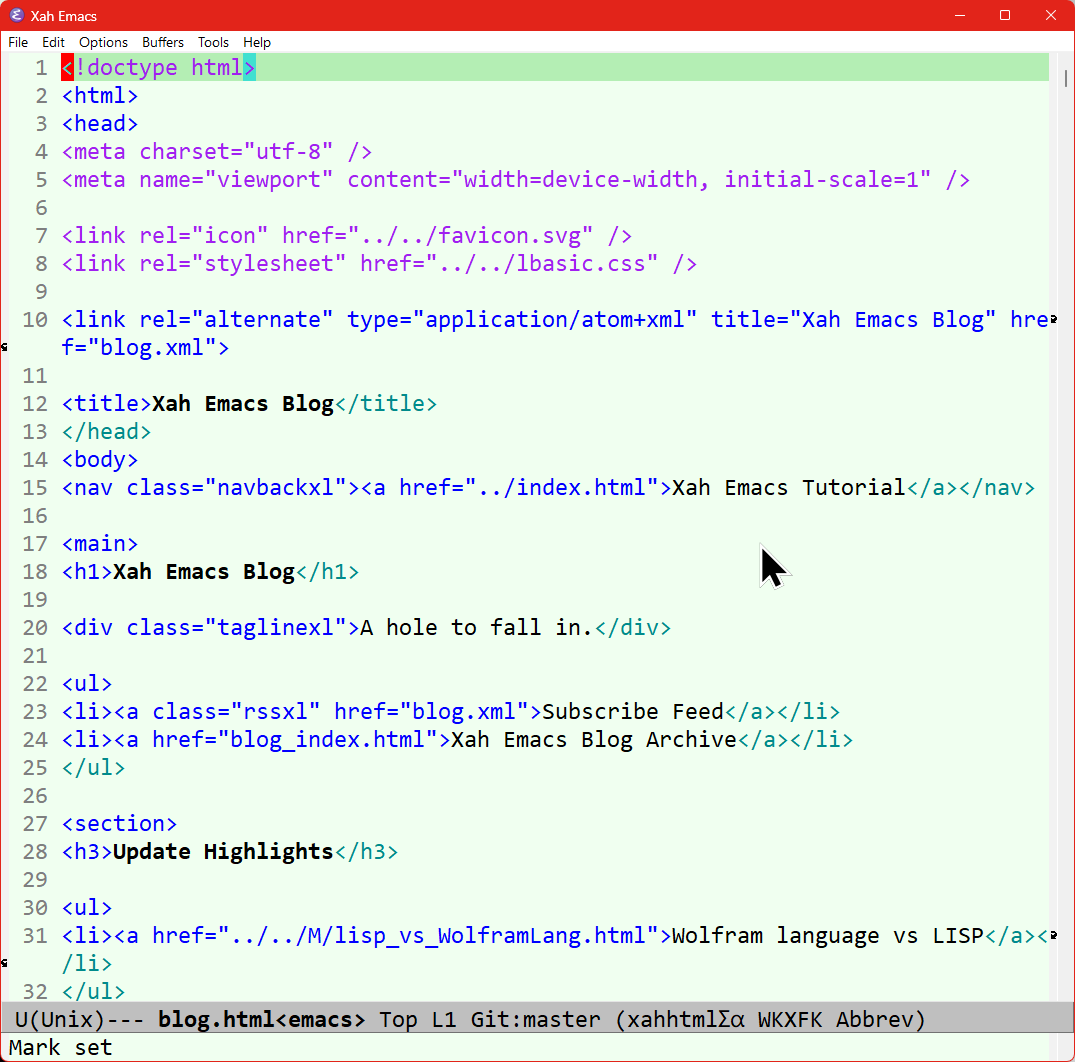Viewport: 1075px width, 1062px height.
Task: Click line-wrap arrow at end of line 10
Action: point(1054,319)
